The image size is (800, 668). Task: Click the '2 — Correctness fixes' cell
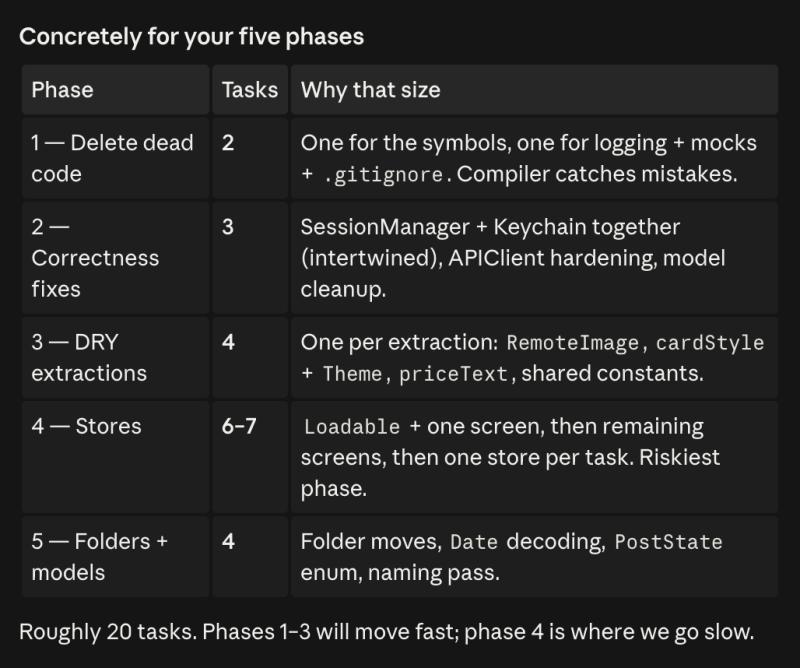pos(115,258)
